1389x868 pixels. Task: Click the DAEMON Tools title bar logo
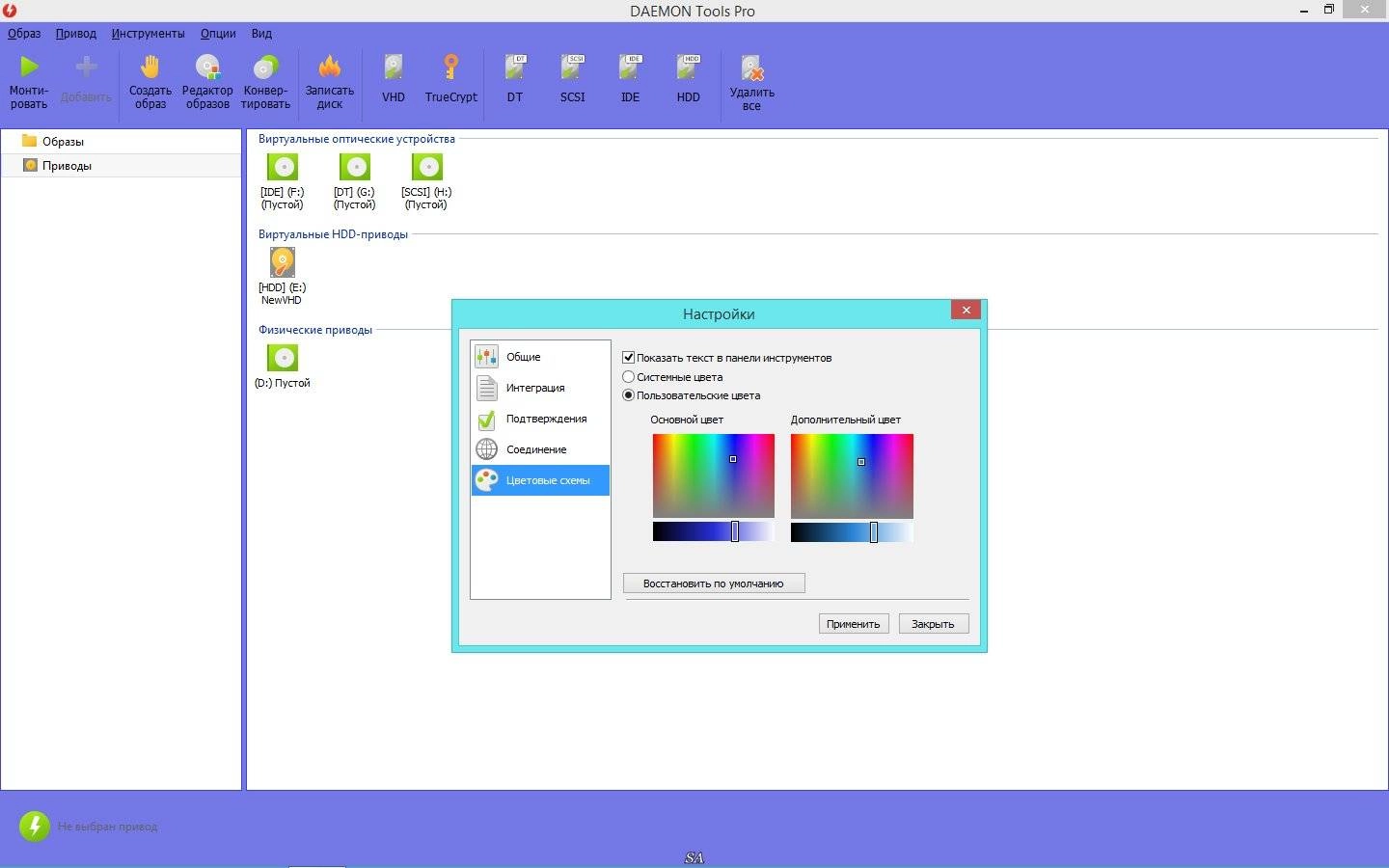coord(11,11)
